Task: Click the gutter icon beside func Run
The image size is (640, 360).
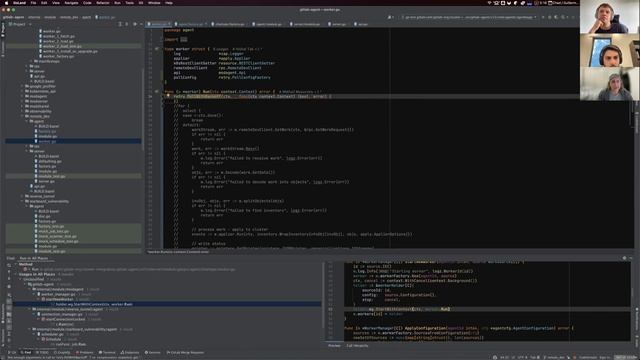Action: (157, 92)
